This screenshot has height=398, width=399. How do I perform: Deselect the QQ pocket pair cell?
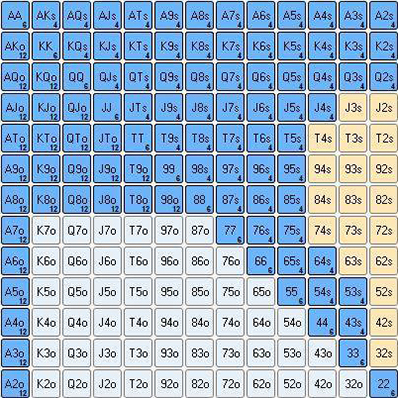77,77
